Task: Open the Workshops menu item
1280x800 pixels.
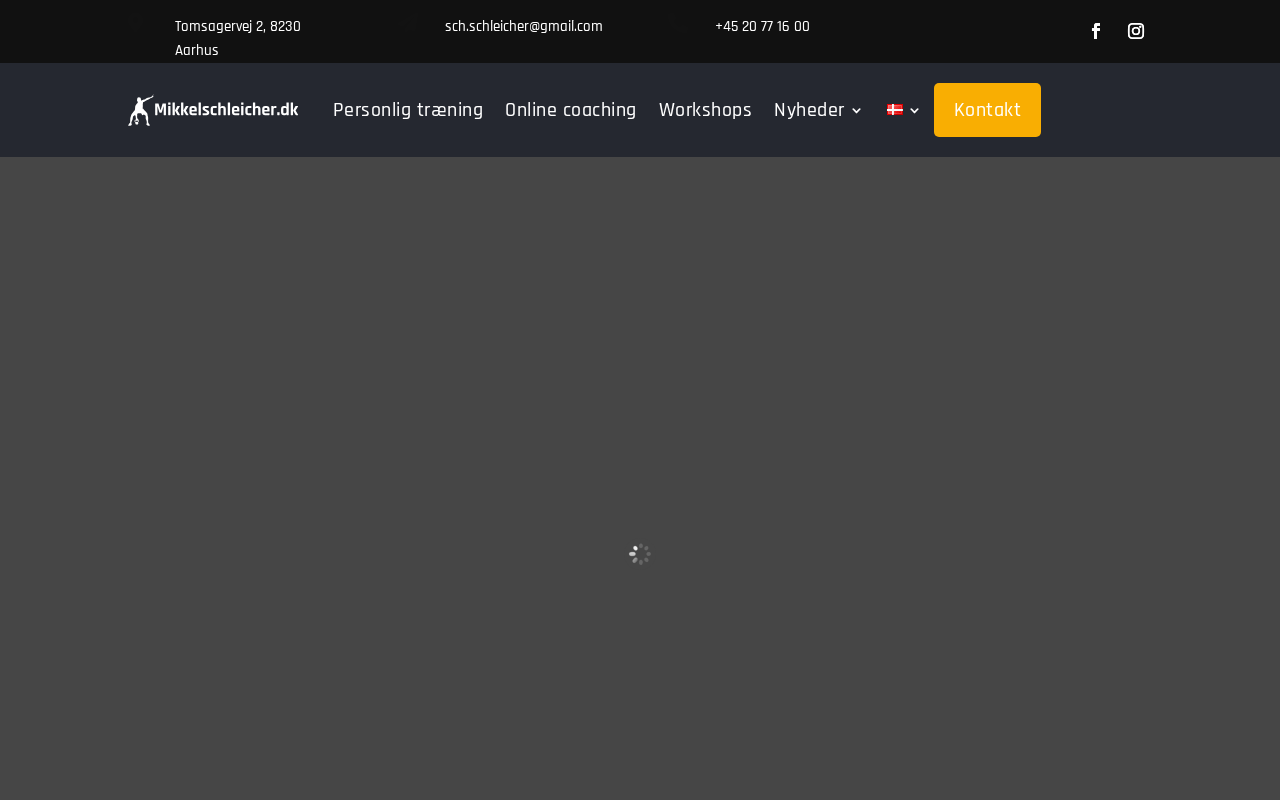Action: [705, 110]
